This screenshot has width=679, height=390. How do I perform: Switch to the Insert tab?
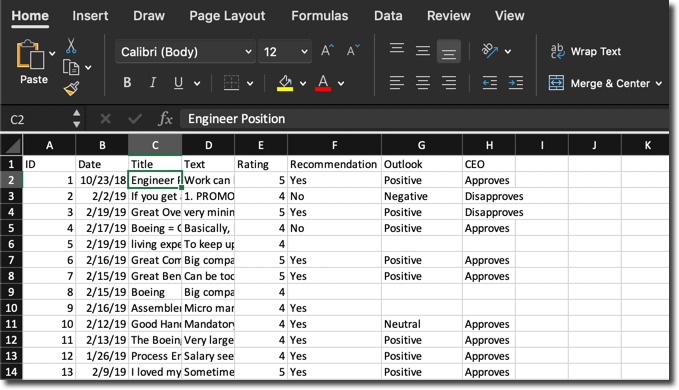(90, 16)
